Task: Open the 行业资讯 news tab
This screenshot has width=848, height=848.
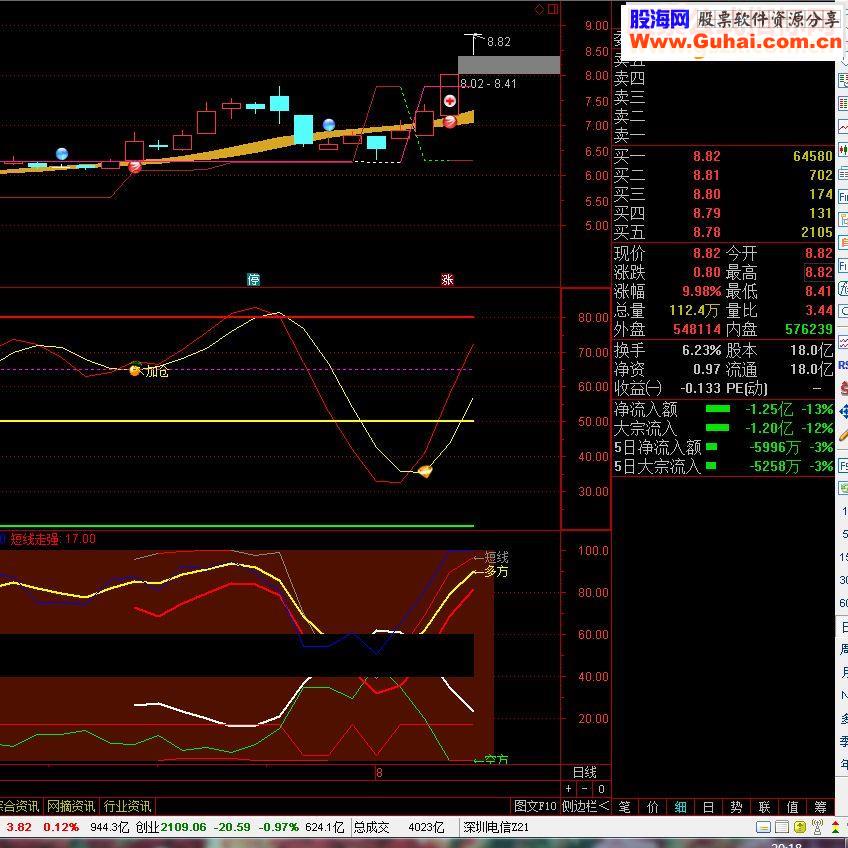Action: [127, 806]
